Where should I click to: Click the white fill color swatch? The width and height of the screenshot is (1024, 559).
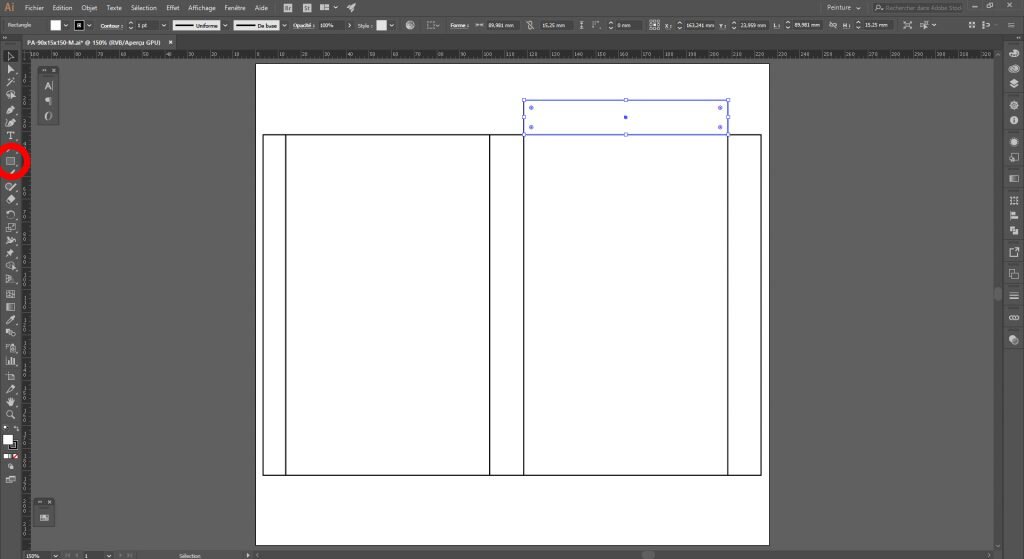coord(56,24)
